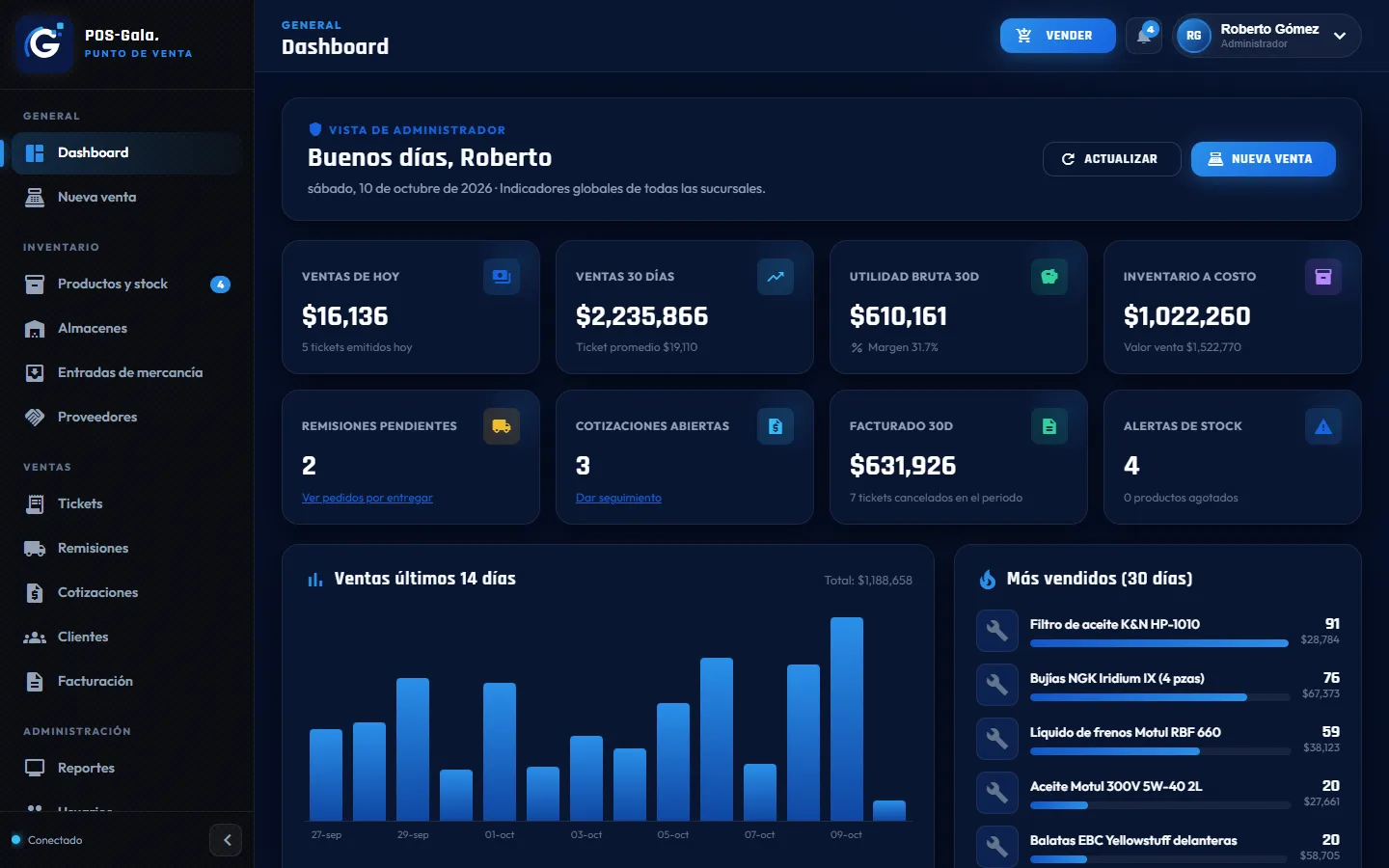Click the Remisiones truck icon in sidebar
1389x868 pixels.
[x=35, y=548]
